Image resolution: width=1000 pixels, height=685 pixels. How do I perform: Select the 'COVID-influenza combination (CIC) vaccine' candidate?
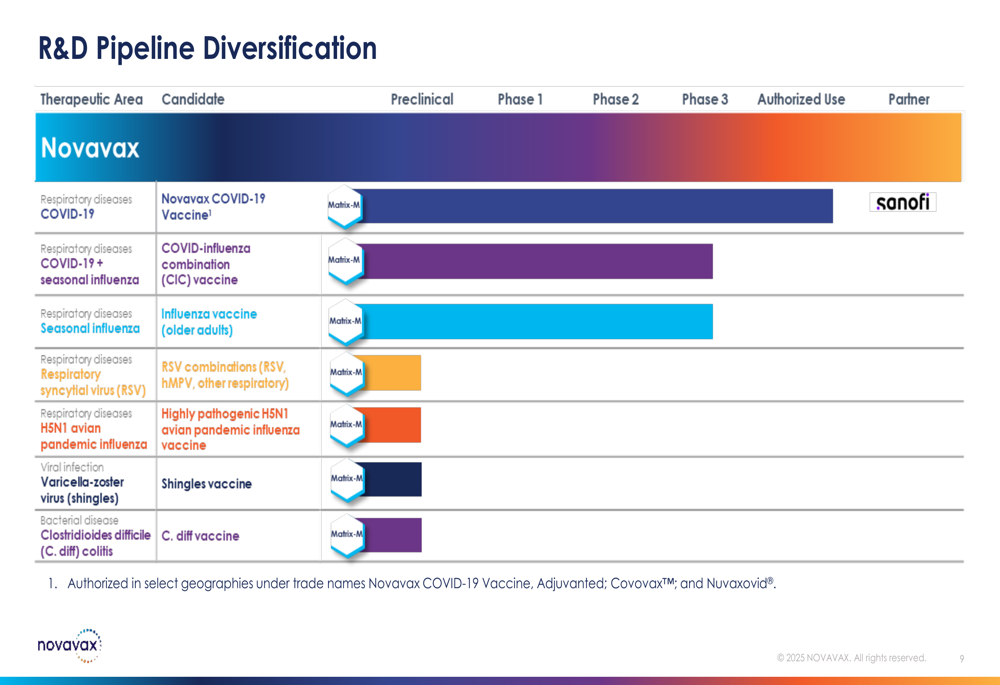point(205,264)
